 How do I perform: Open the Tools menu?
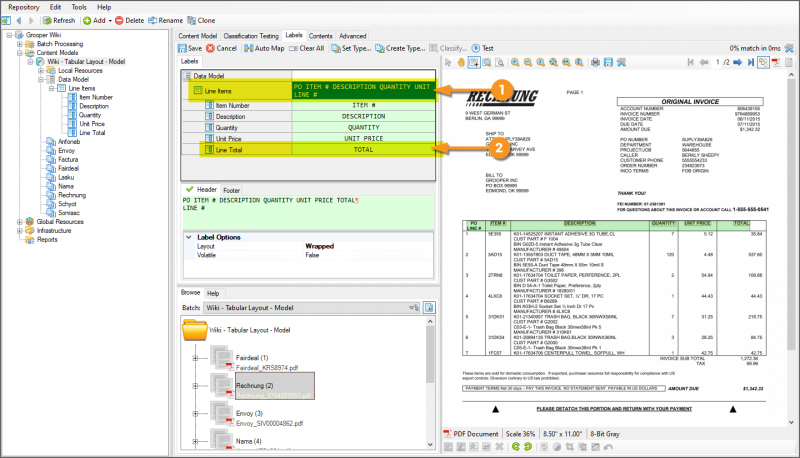tap(78, 6)
